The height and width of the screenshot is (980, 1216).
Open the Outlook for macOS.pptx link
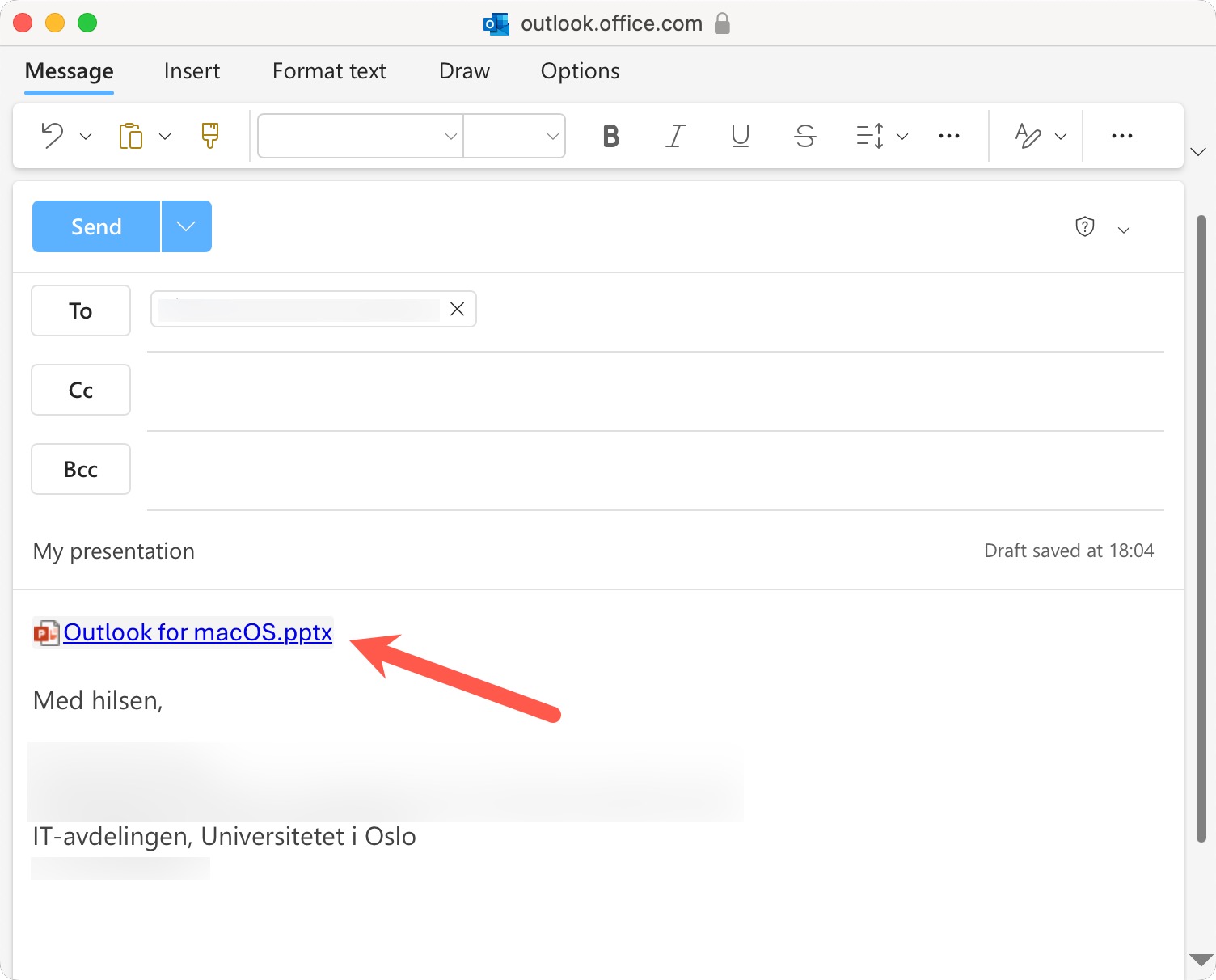click(x=198, y=632)
